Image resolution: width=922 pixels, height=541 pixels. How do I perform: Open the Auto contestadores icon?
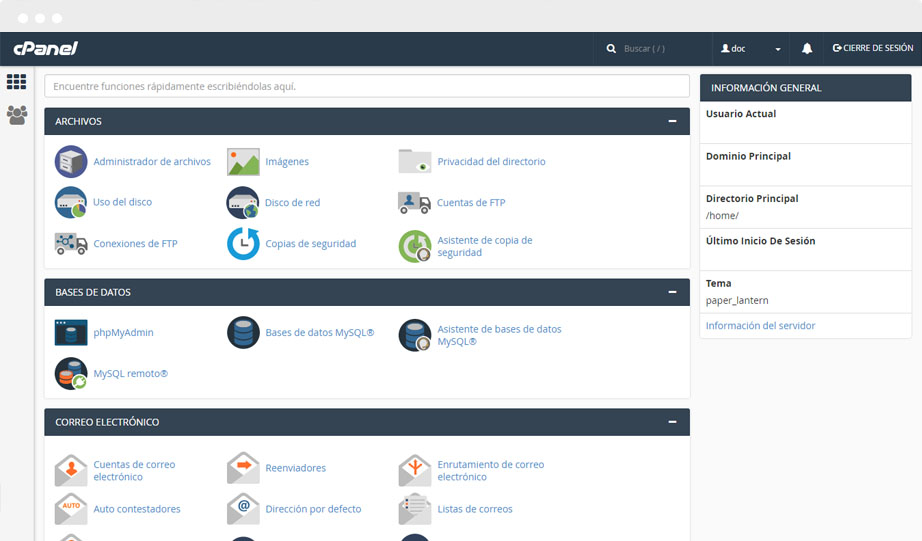[x=71, y=509]
